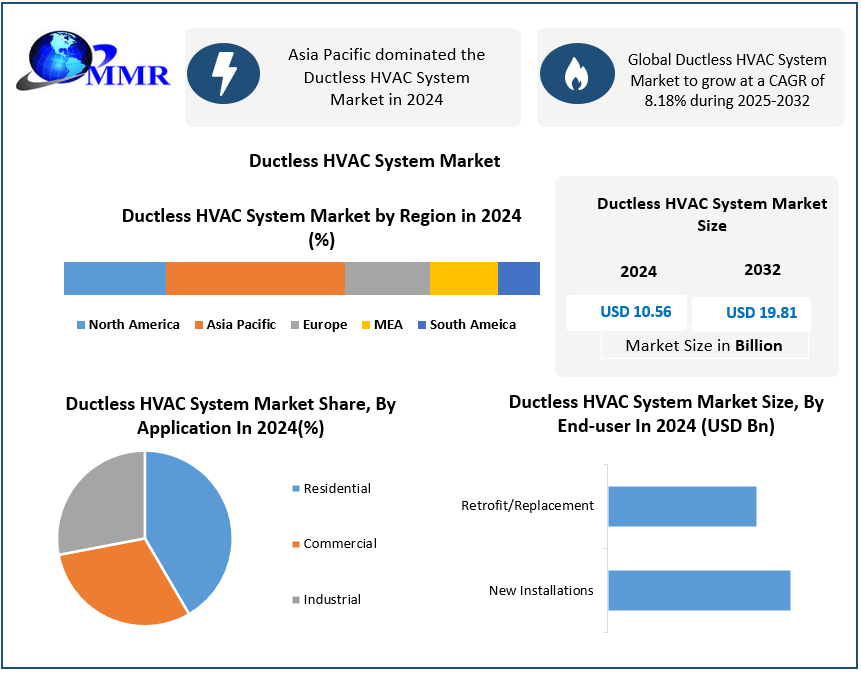This screenshot has width=861, height=673.
Task: Select the MEA yellow bar segment
Action: (x=463, y=278)
